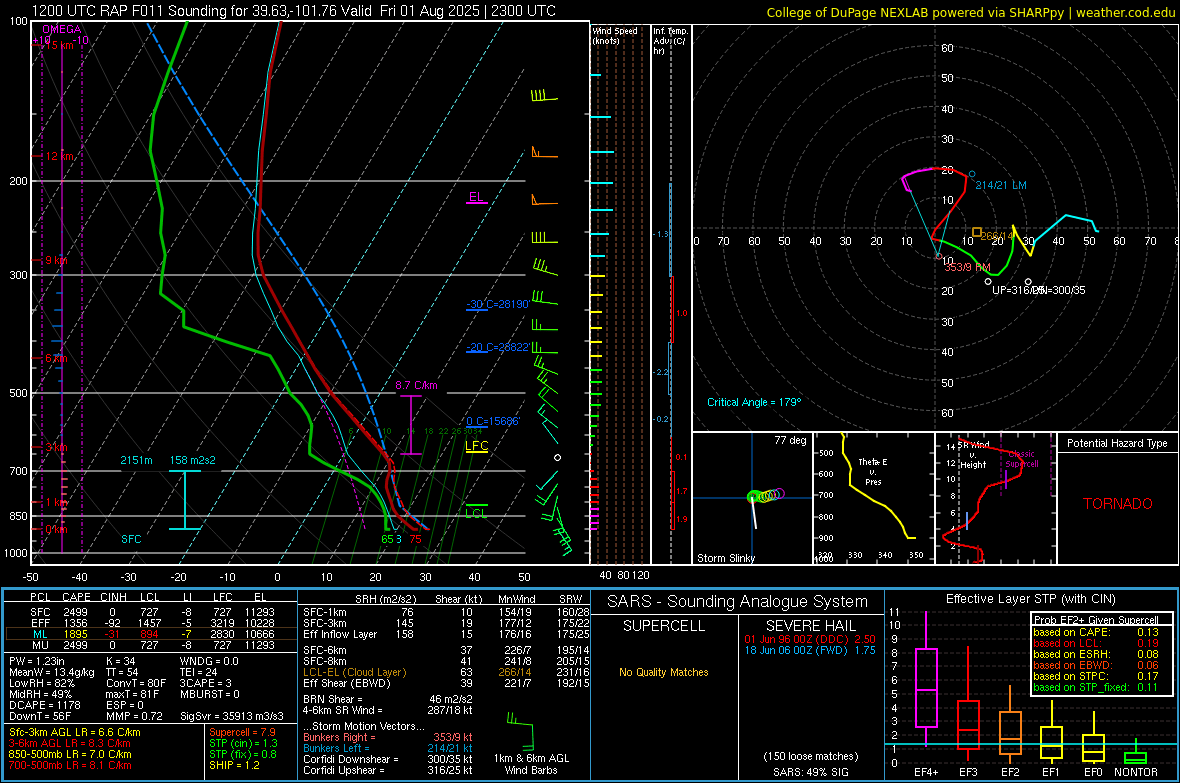Viewport: 1180px width, 783px height.
Task: Click the SUPERCELL column heading
Action: coord(664,626)
